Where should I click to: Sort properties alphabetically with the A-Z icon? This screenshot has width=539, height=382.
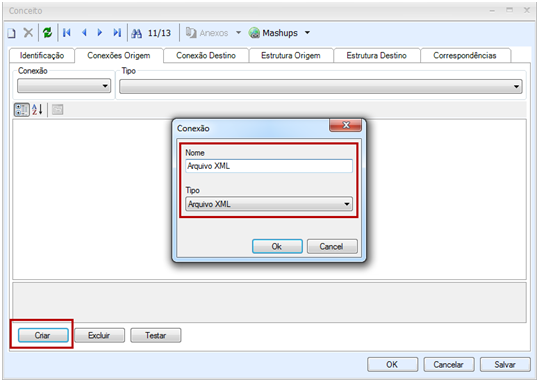pyautogui.click(x=37, y=110)
